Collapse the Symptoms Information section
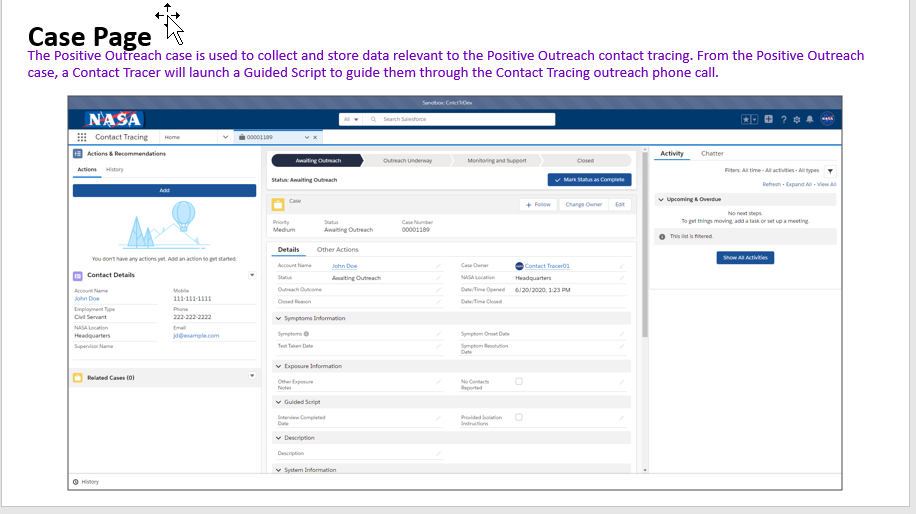Screen dimensions: 916x514 (279, 318)
